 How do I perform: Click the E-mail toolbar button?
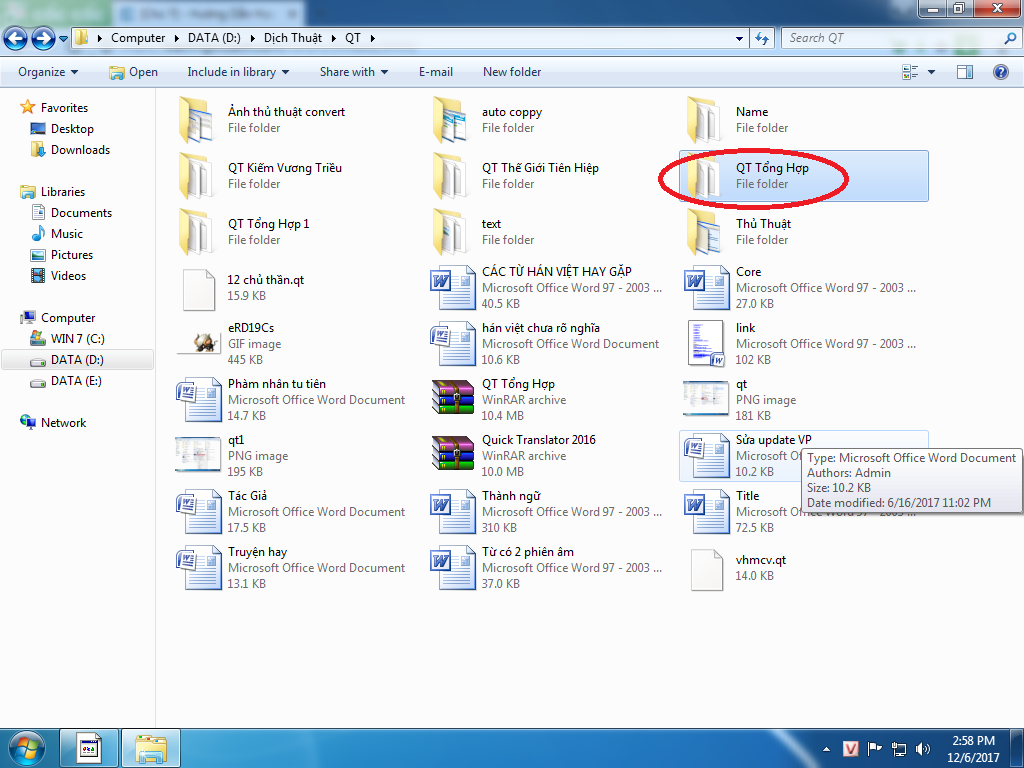tap(435, 72)
